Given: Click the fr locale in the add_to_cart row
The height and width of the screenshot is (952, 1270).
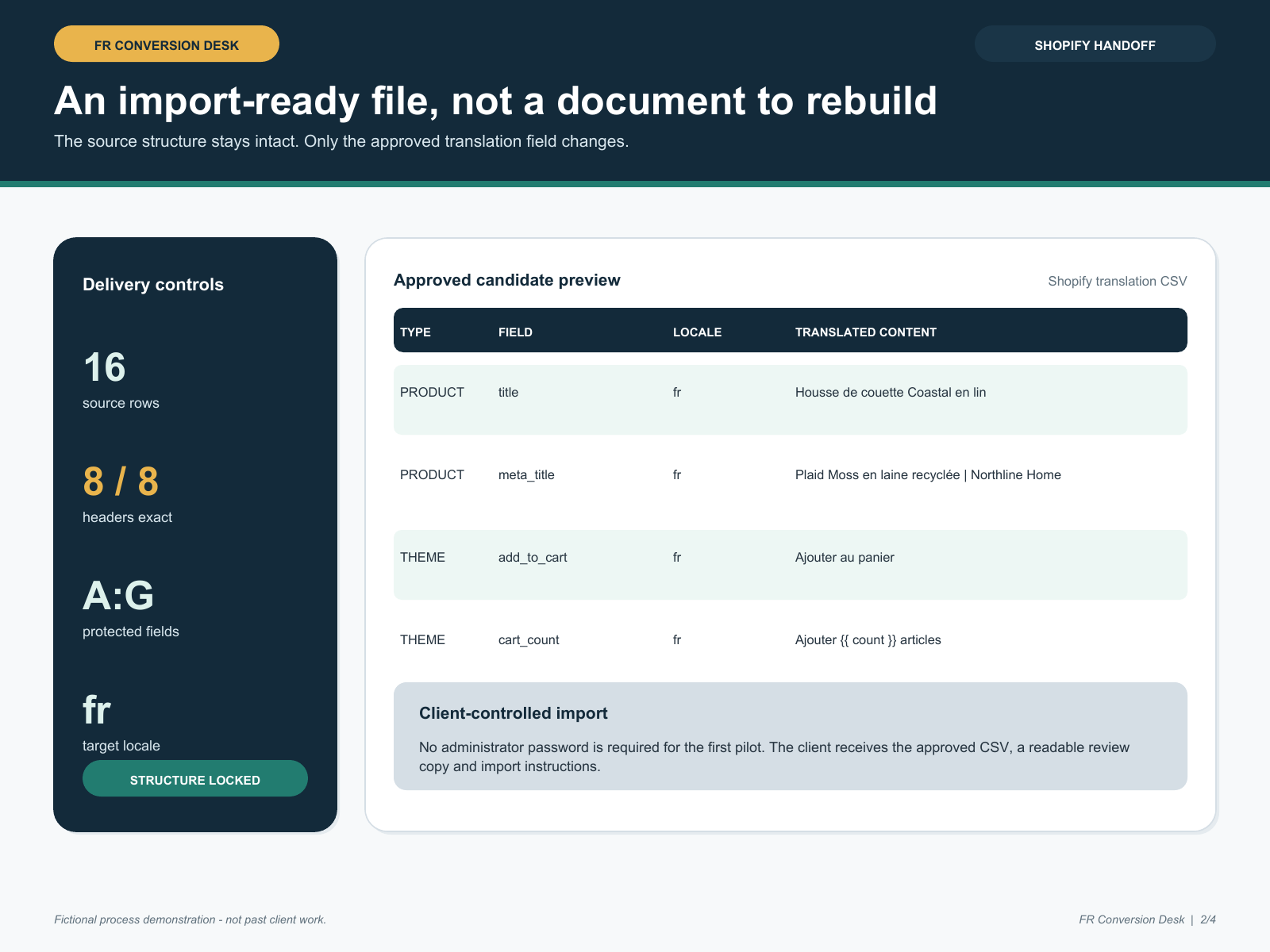Looking at the screenshot, I should pos(677,557).
